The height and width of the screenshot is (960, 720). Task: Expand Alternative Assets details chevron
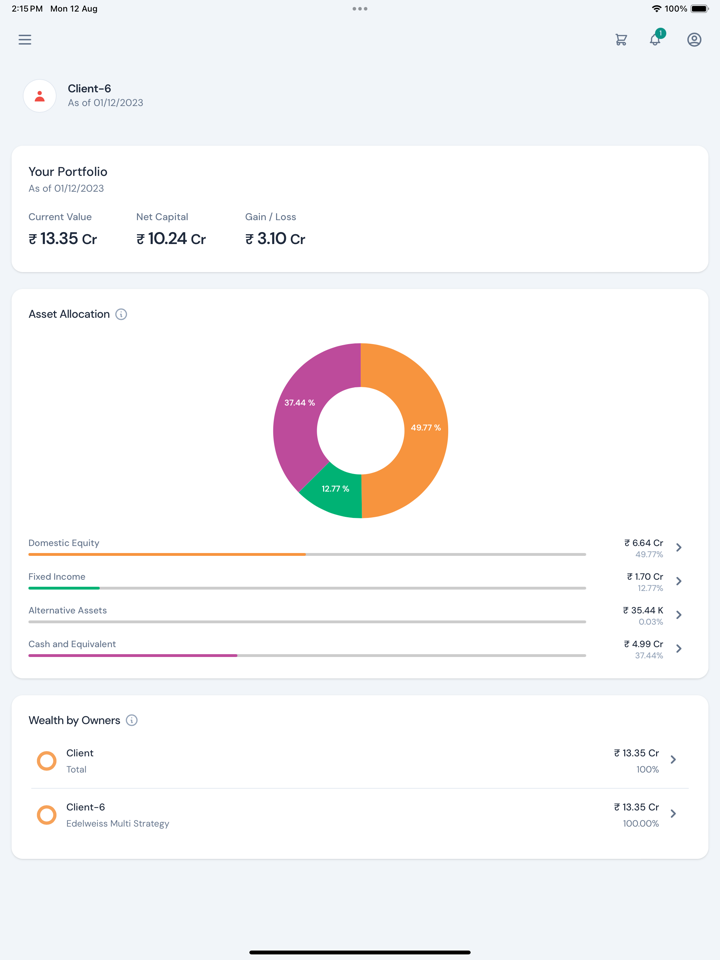pyautogui.click(x=679, y=615)
